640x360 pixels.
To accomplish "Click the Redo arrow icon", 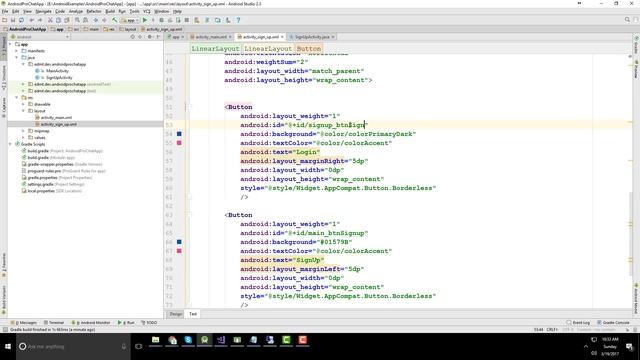I will (40, 20).
